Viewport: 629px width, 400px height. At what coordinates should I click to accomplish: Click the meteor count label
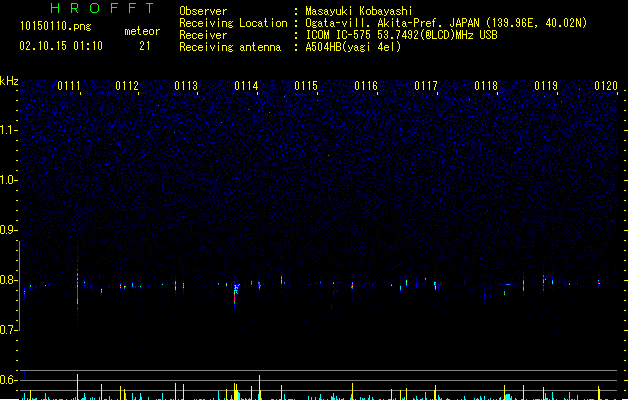click(x=142, y=31)
